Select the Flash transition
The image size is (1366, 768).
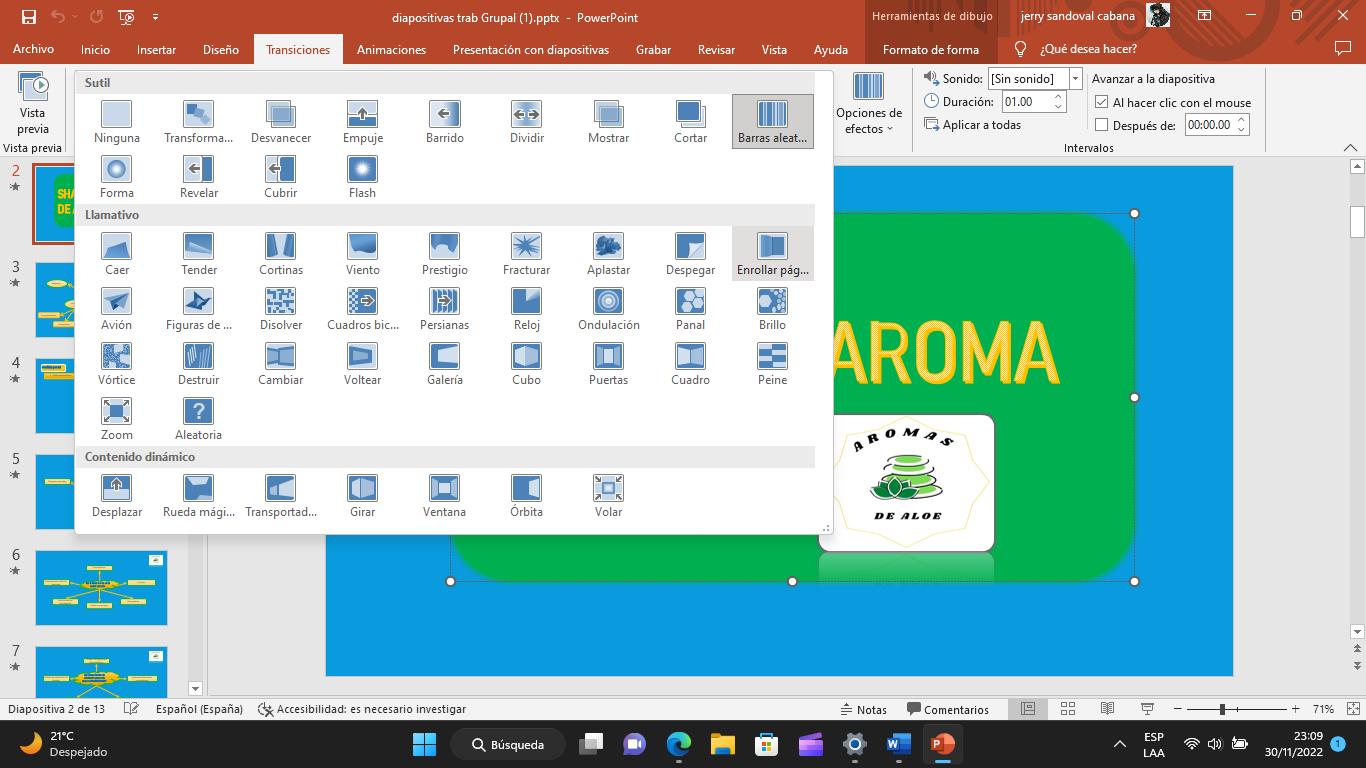[363, 177]
